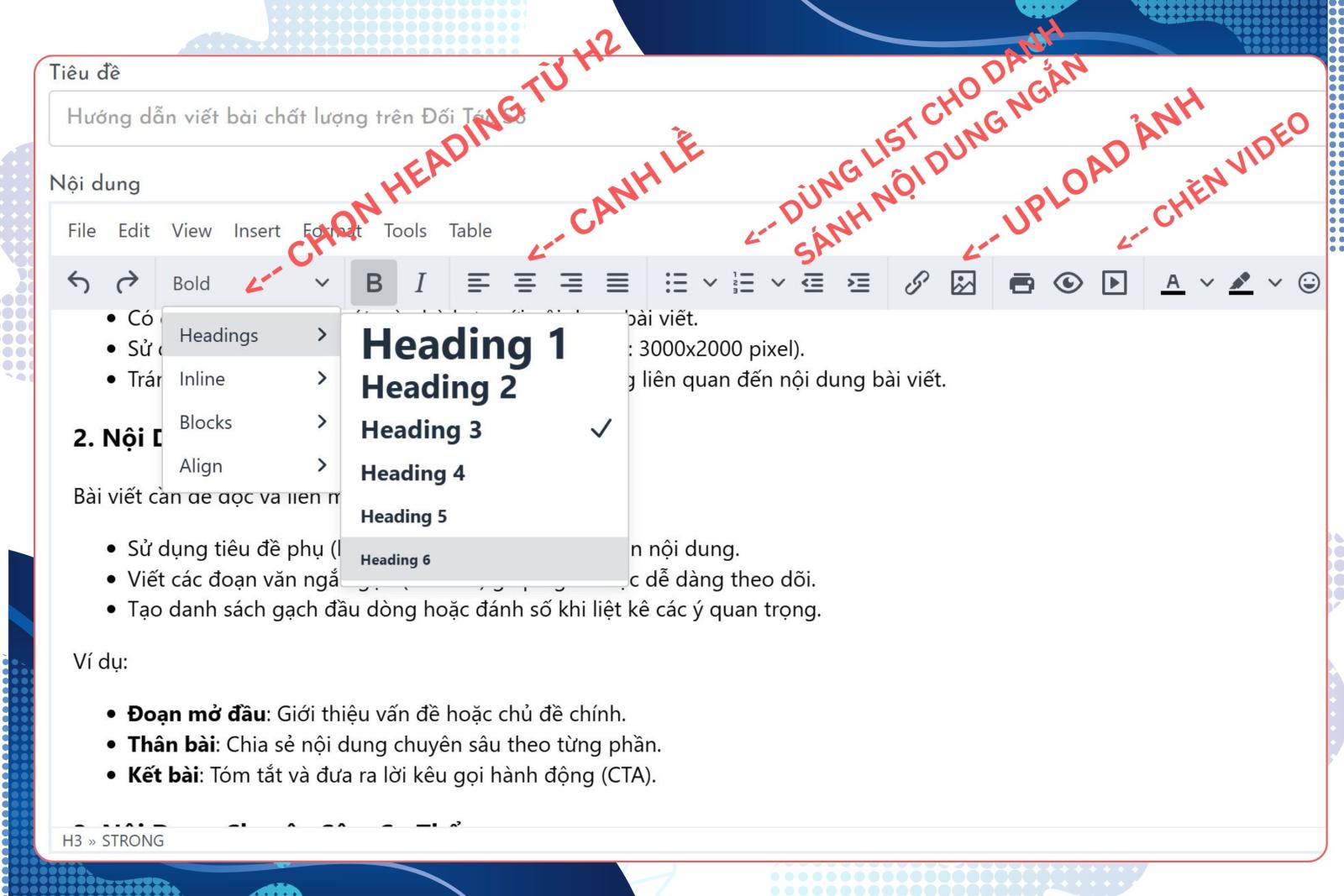Toggle Italic formatting button
Image resolution: width=1344 pixels, height=896 pixels.
click(x=421, y=283)
